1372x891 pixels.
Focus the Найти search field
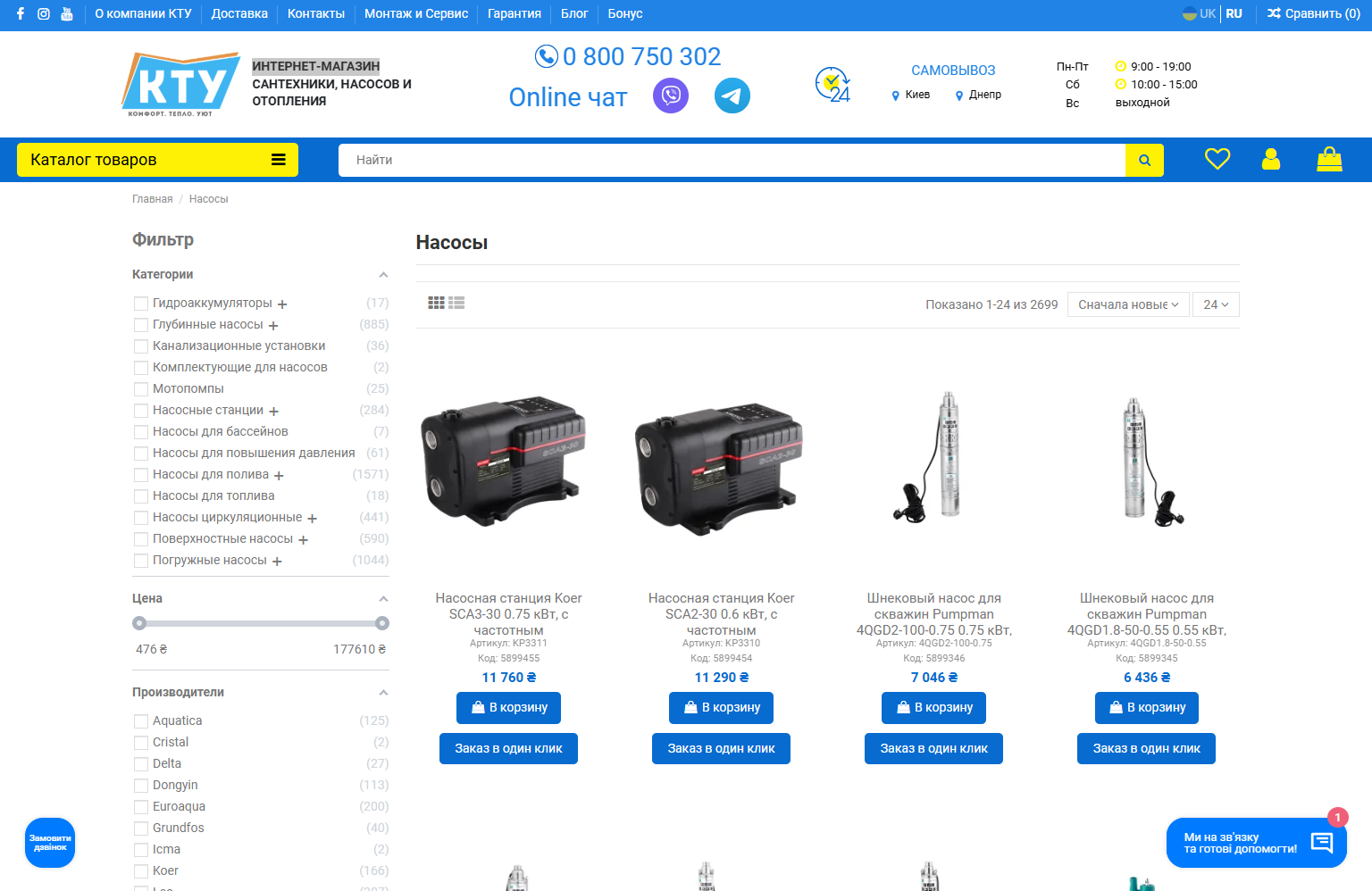(732, 161)
